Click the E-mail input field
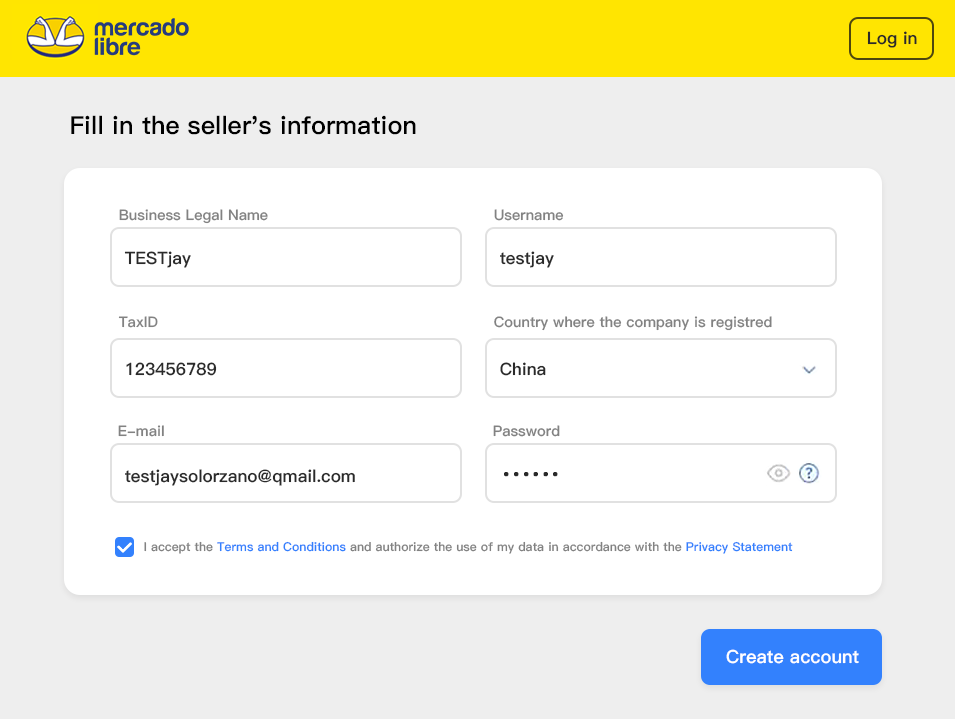 click(x=285, y=476)
